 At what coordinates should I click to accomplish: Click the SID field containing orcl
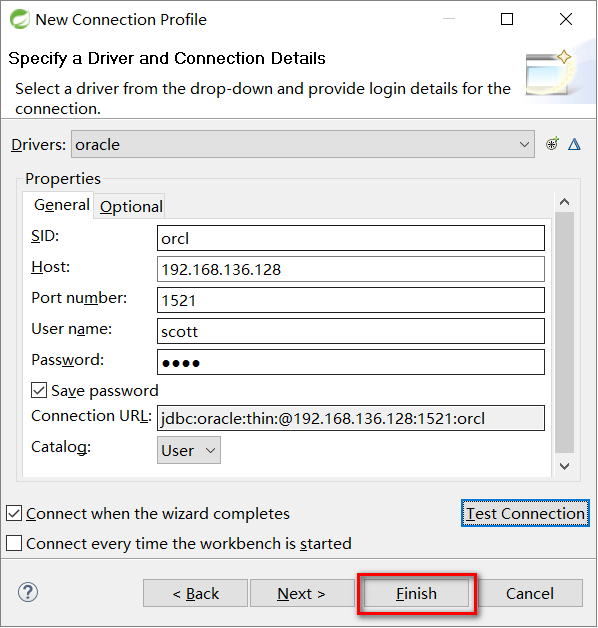pos(351,238)
